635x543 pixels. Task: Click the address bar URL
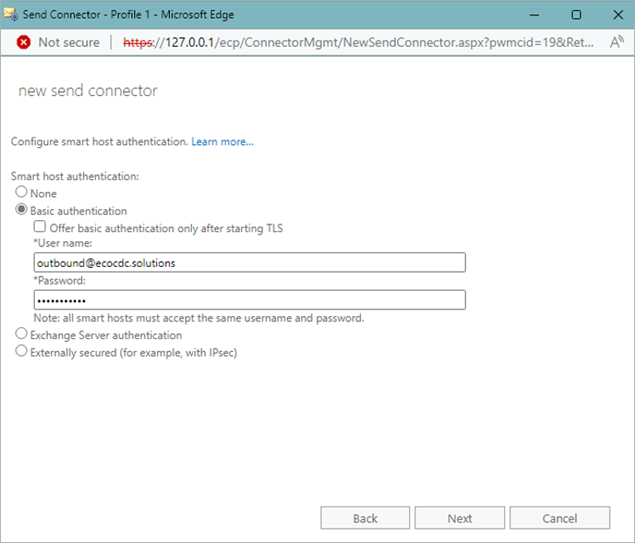(360, 42)
